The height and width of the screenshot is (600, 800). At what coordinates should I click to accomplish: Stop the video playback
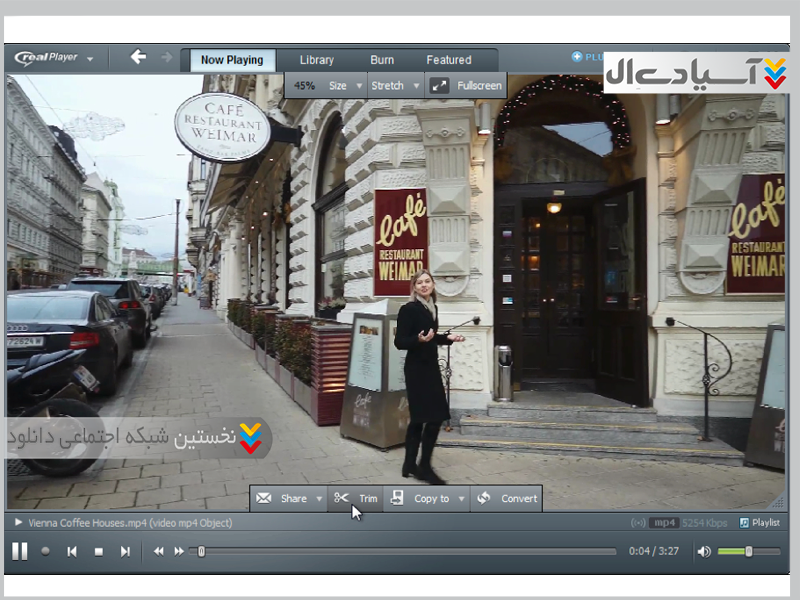click(99, 551)
